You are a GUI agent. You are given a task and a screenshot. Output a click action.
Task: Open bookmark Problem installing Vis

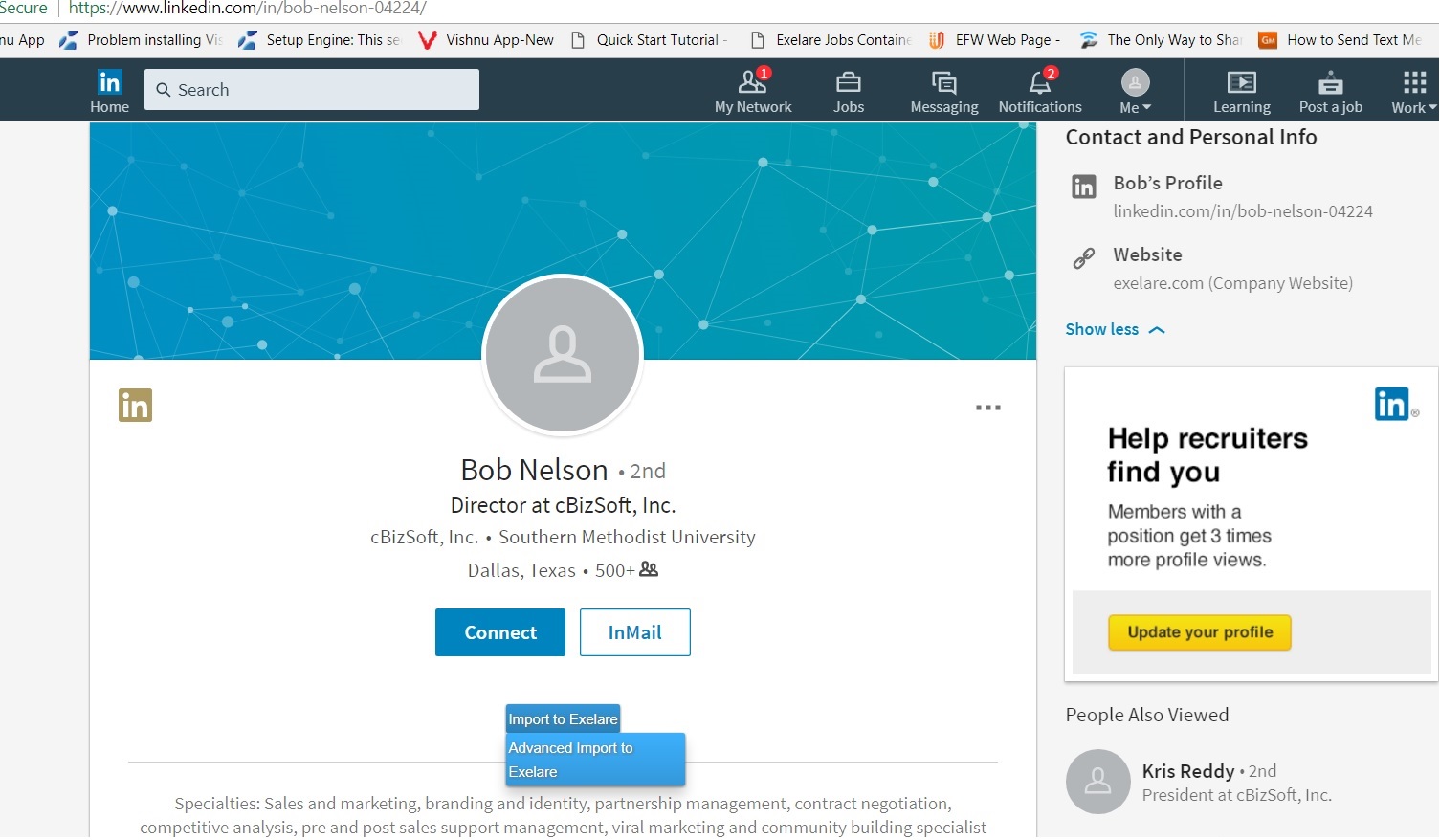(142, 40)
